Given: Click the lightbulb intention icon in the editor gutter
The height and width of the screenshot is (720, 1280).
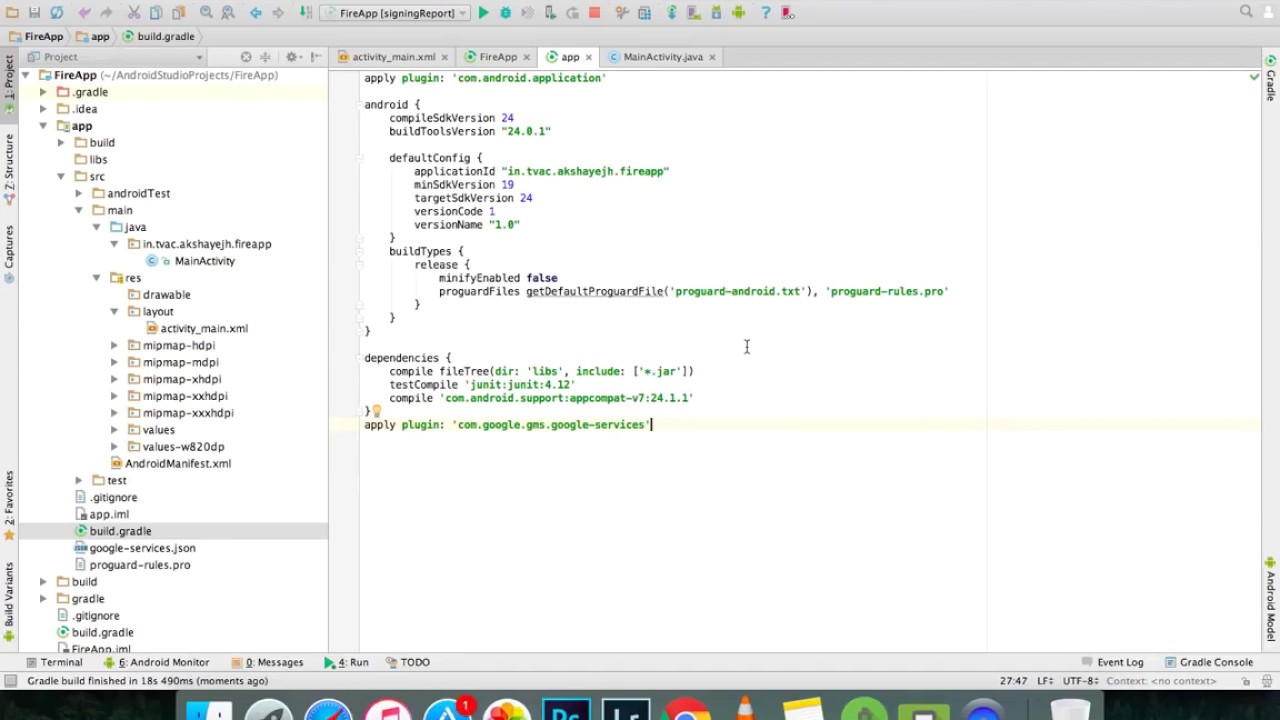Looking at the screenshot, I should tap(377, 411).
